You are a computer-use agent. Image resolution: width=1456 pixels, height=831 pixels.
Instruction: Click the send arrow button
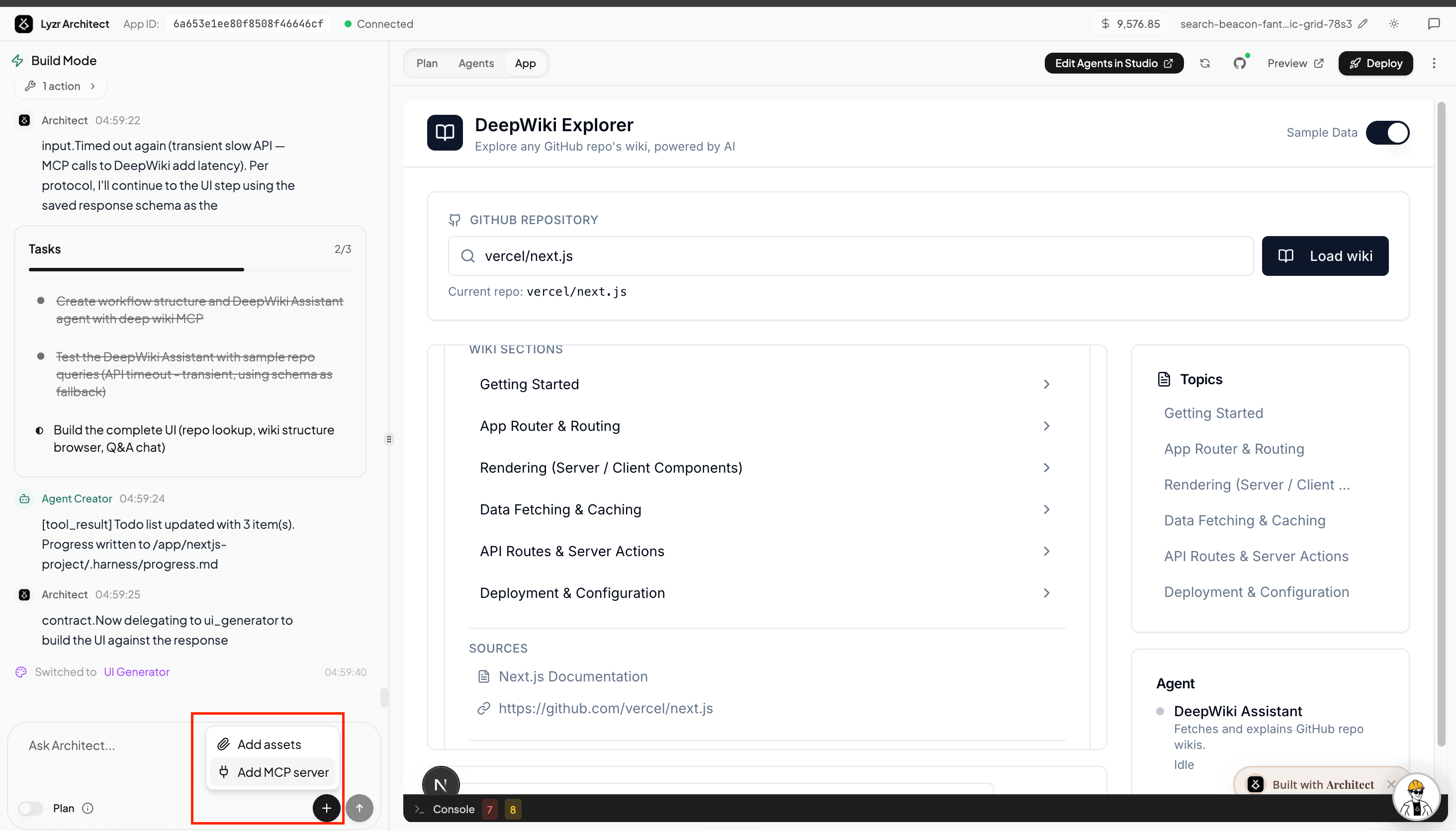(x=360, y=808)
